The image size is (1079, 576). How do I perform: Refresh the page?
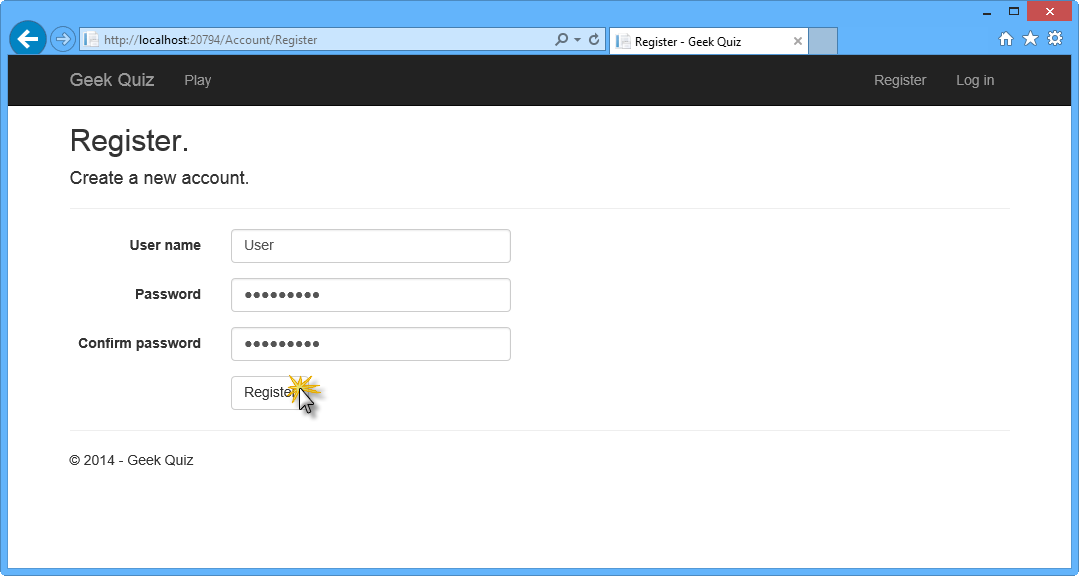[593, 40]
